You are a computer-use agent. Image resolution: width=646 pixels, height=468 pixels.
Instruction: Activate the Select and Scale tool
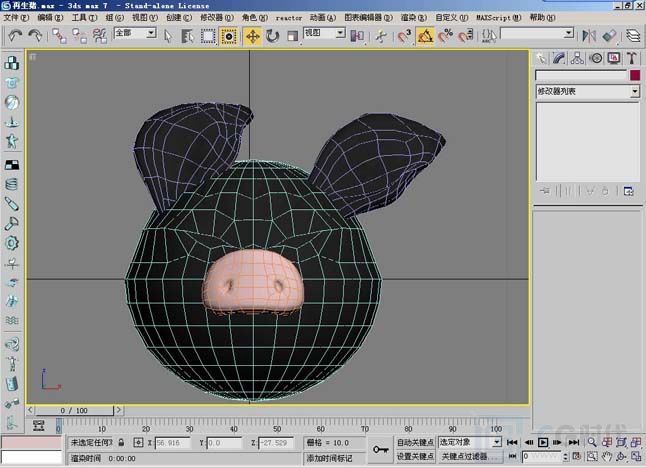point(293,36)
